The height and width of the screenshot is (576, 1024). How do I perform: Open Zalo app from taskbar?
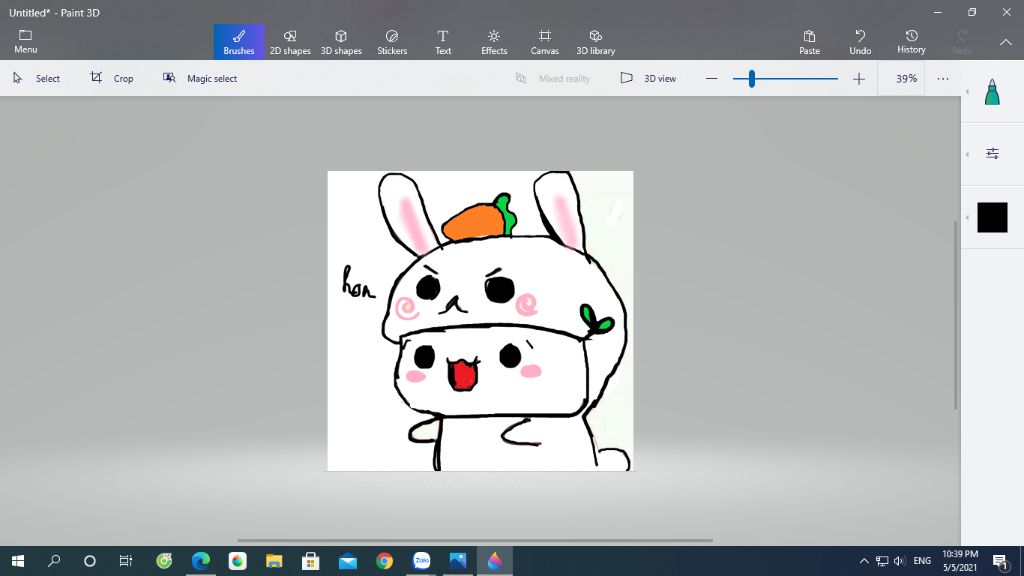pos(421,561)
